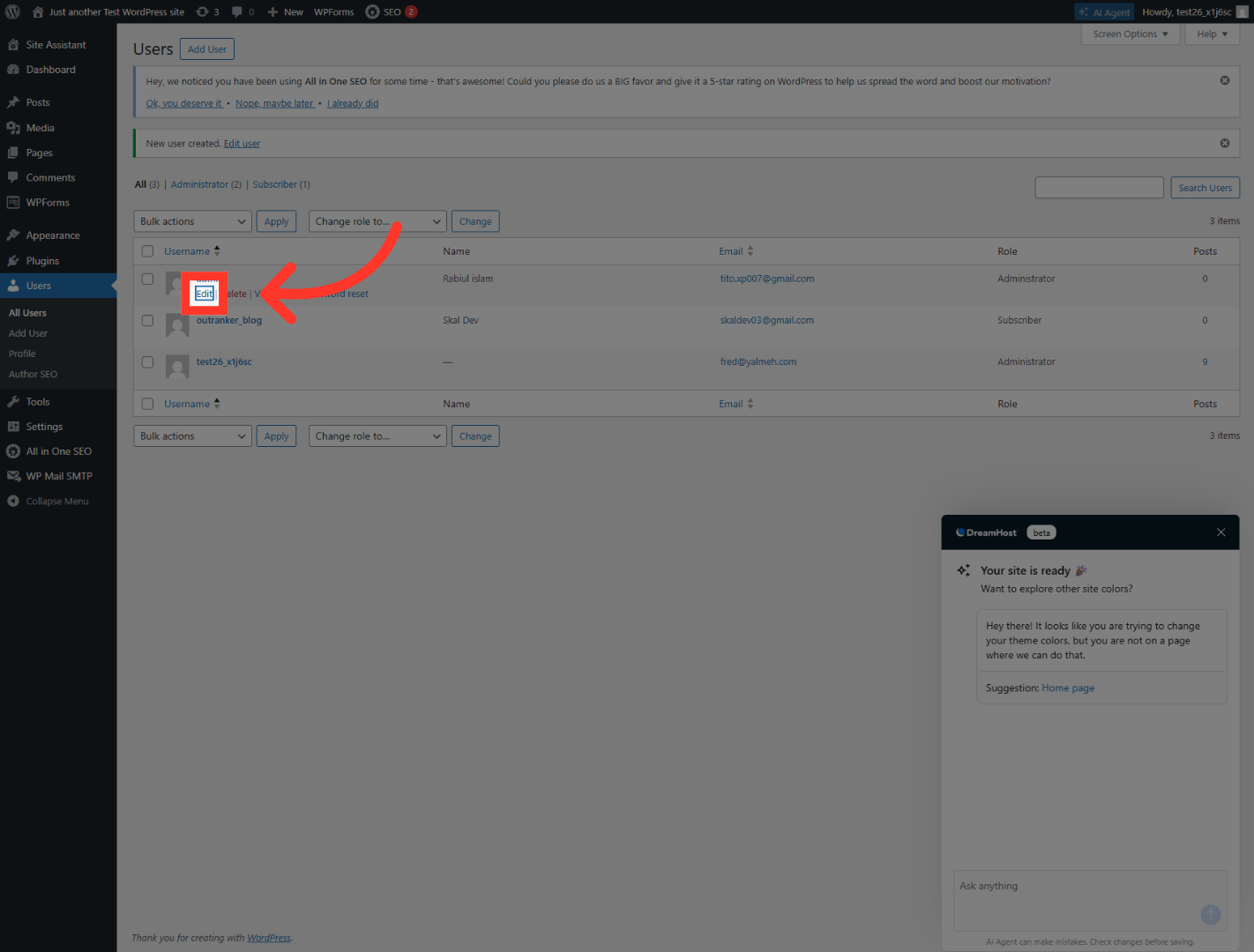Click the Pages sidebar icon
The image size is (1254, 952).
(x=13, y=152)
